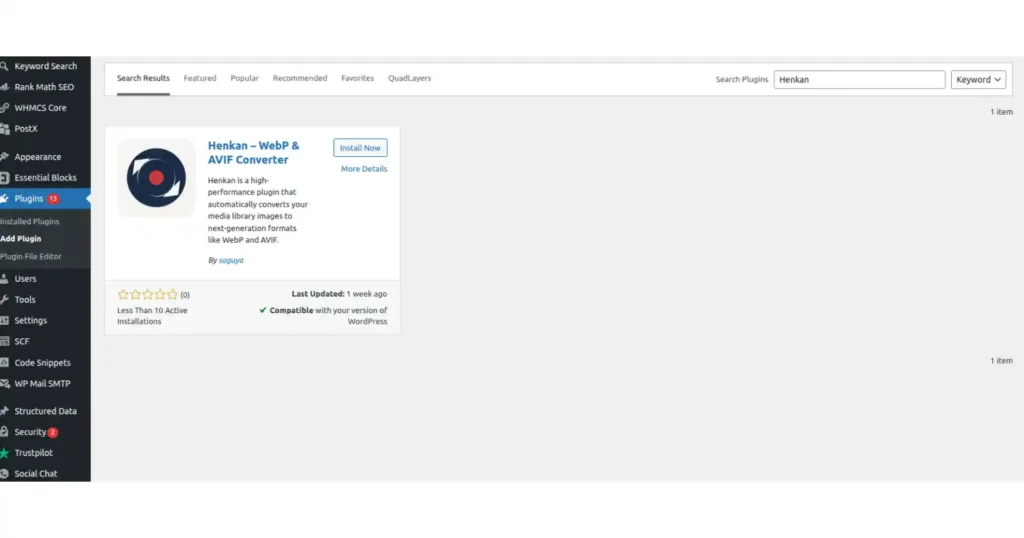Click the 'Last Updated: 1 week ago' text
This screenshot has width=1024, height=538.
pos(339,294)
